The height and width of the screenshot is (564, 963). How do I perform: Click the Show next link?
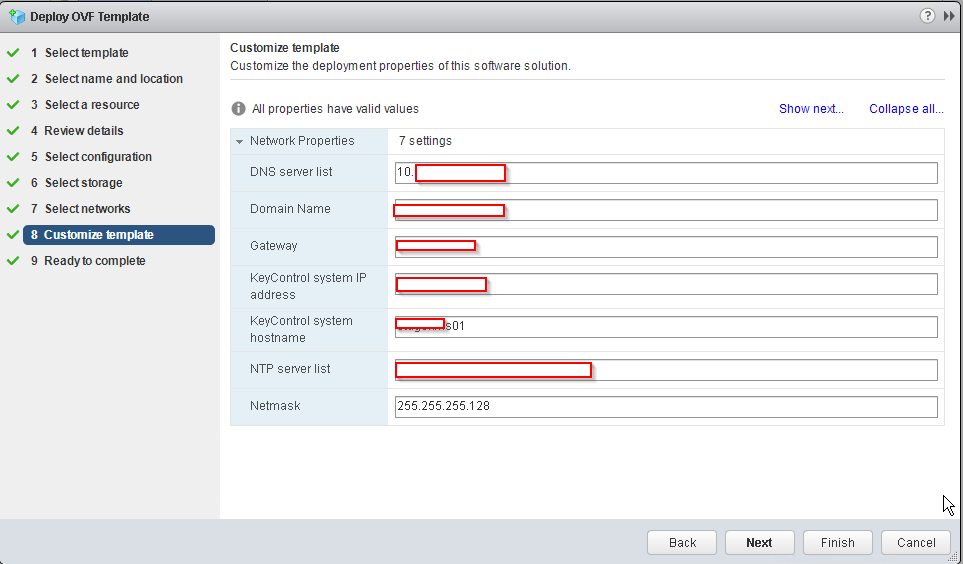click(x=811, y=109)
